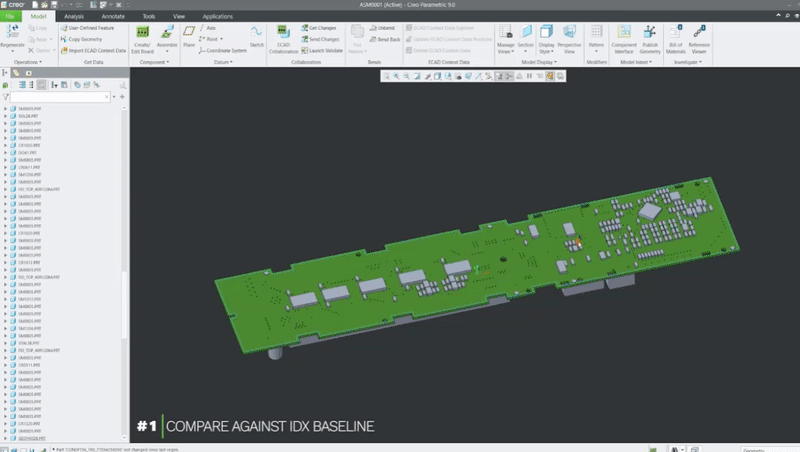Open the File menu

[x=11, y=17]
